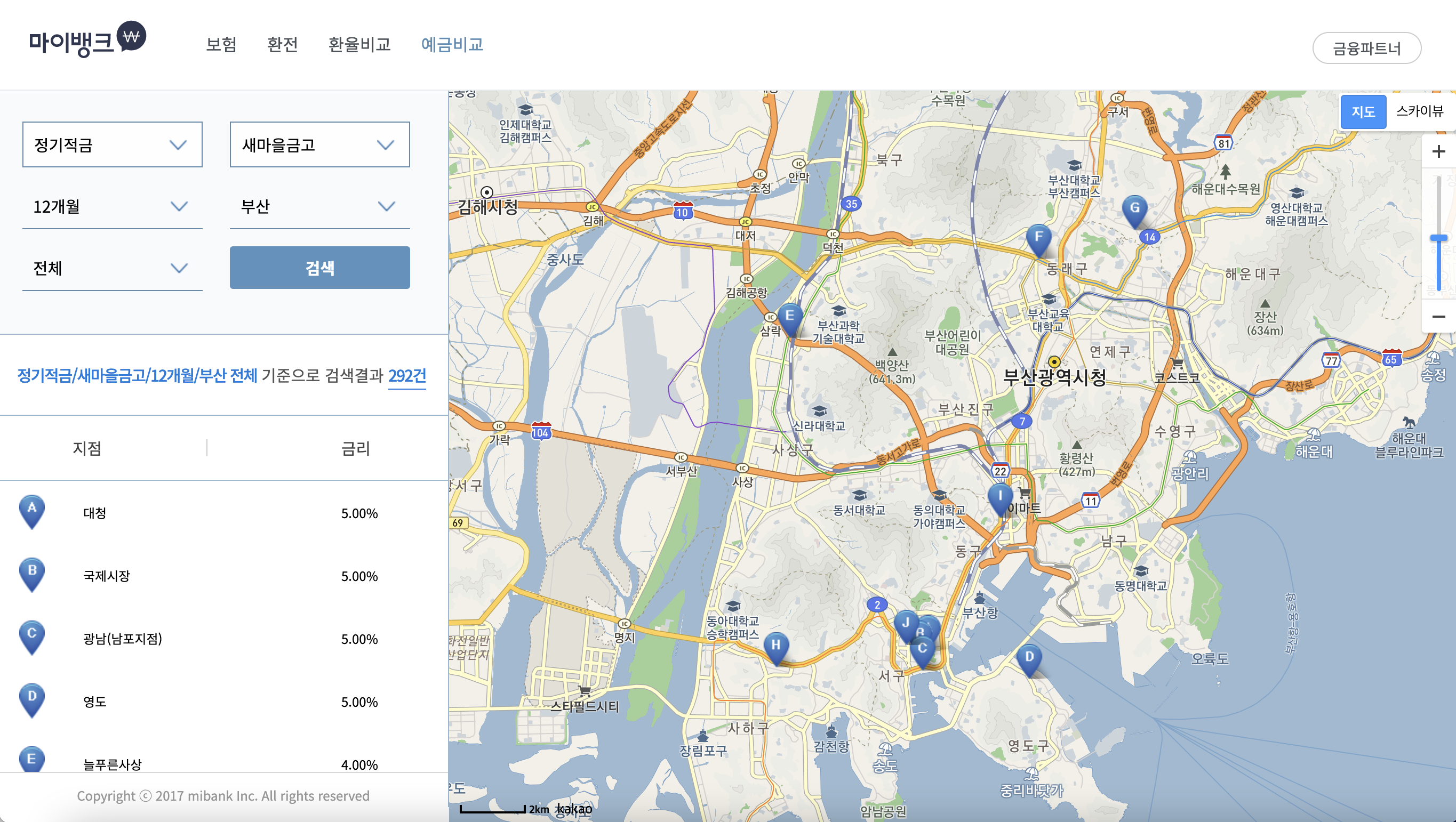Click map pin G near 해운대수목원
This screenshot has height=822, width=1456.
(x=1134, y=212)
